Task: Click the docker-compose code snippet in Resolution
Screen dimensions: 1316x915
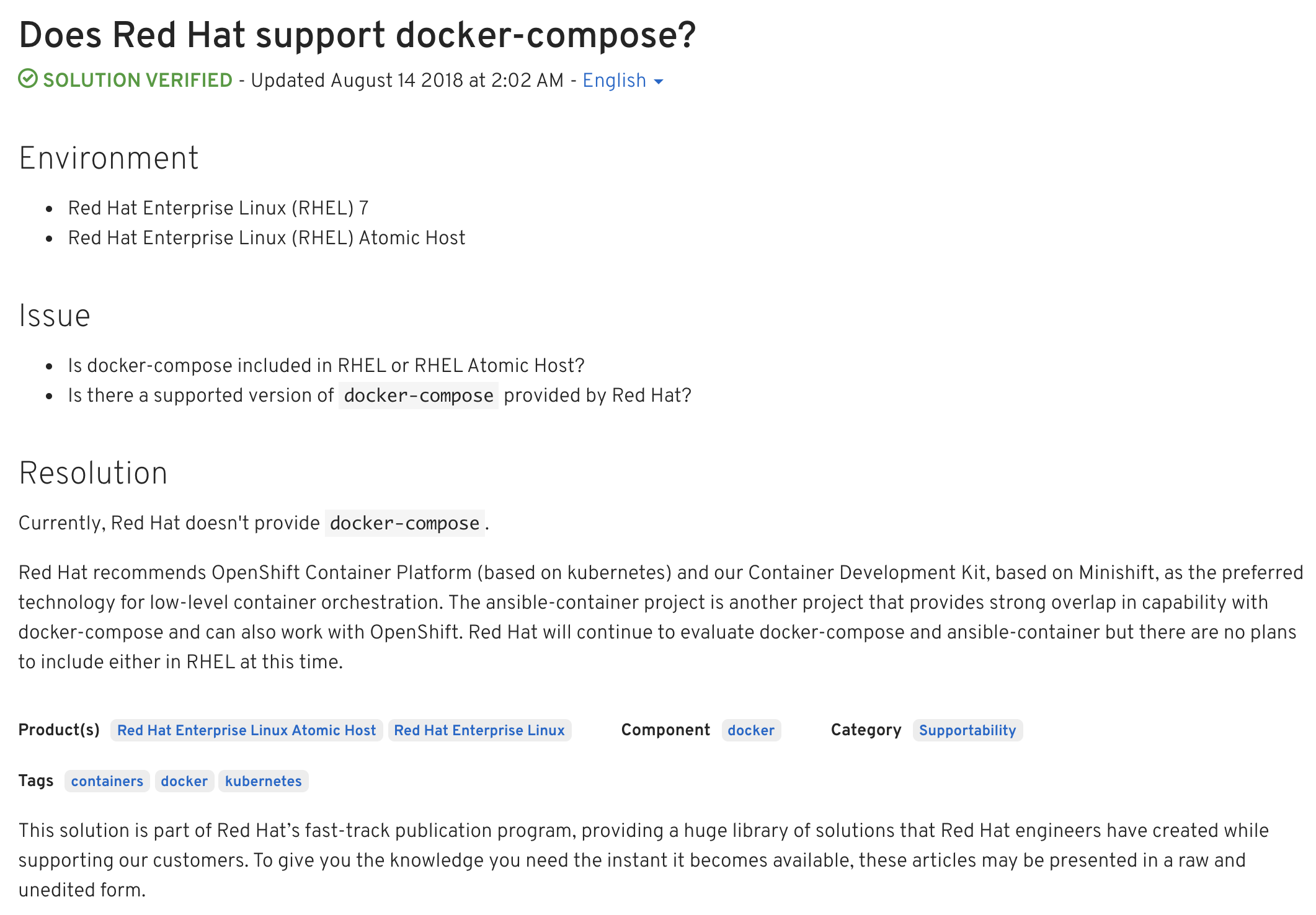Action: (x=404, y=523)
